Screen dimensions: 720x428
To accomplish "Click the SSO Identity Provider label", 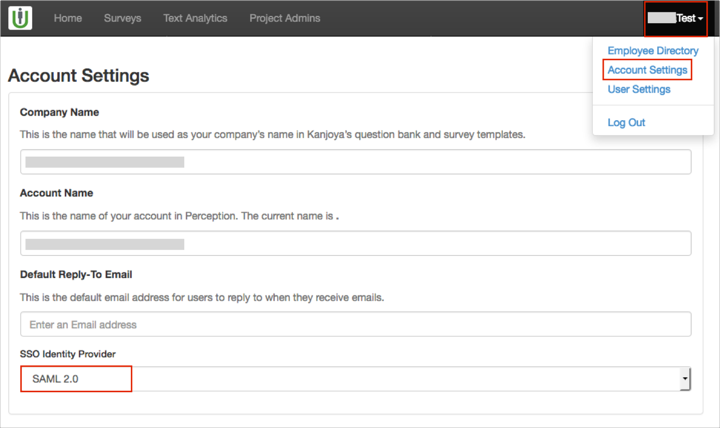I will coord(73,354).
